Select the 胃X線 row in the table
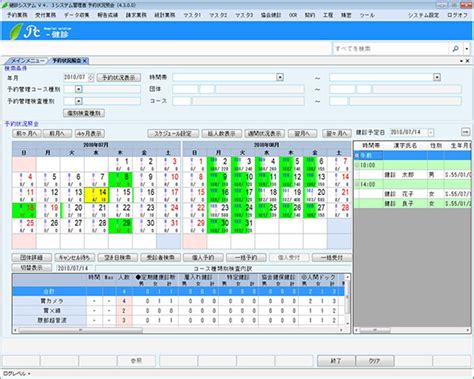 click(x=178, y=311)
